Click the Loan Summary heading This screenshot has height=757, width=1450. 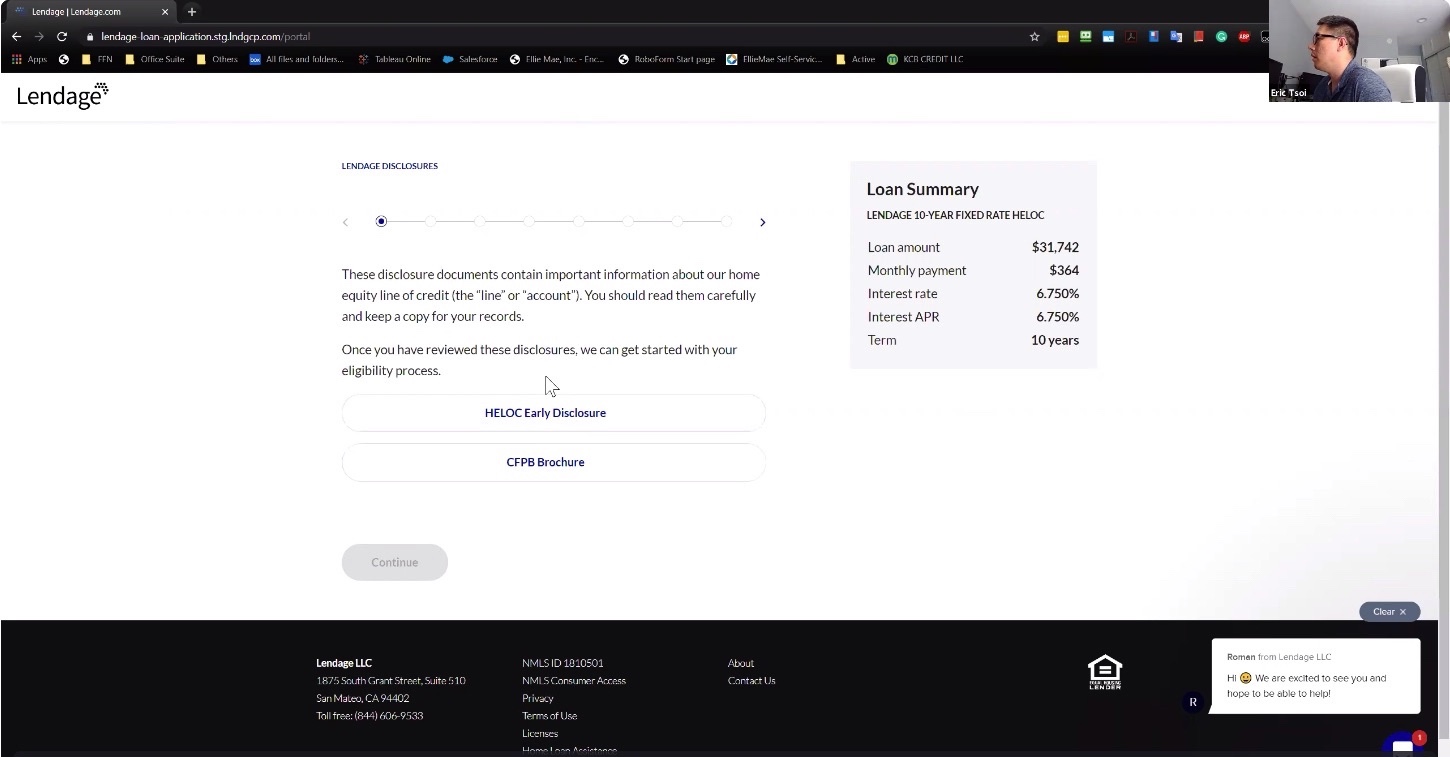pos(922,189)
